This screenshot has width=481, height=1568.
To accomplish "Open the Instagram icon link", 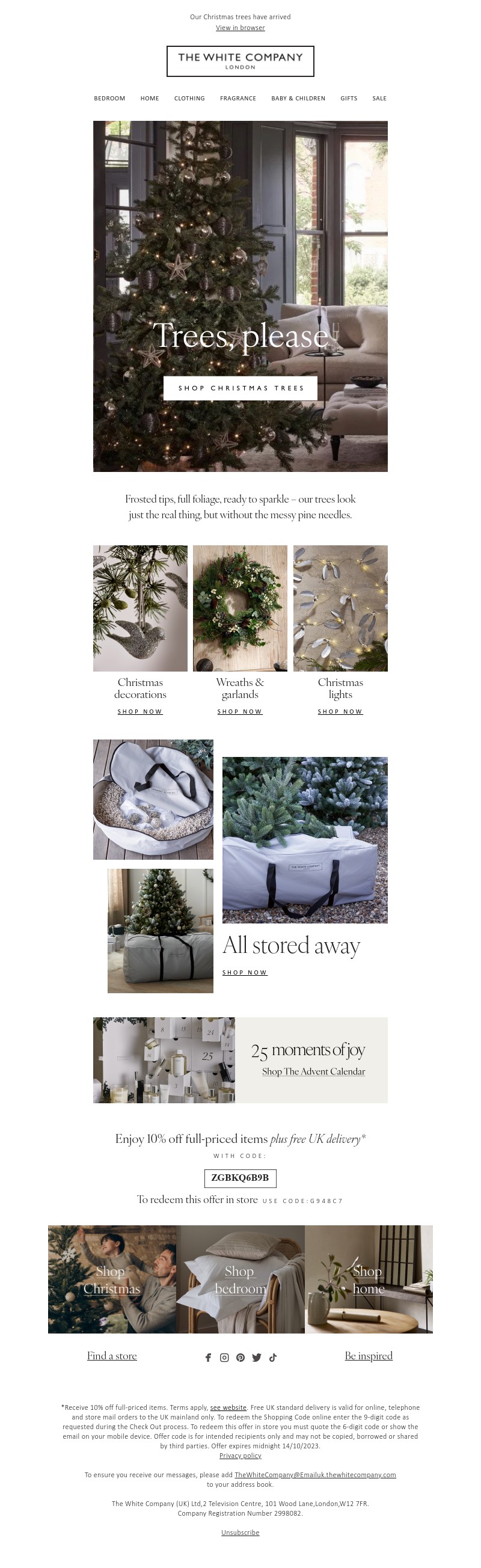I will (224, 1358).
